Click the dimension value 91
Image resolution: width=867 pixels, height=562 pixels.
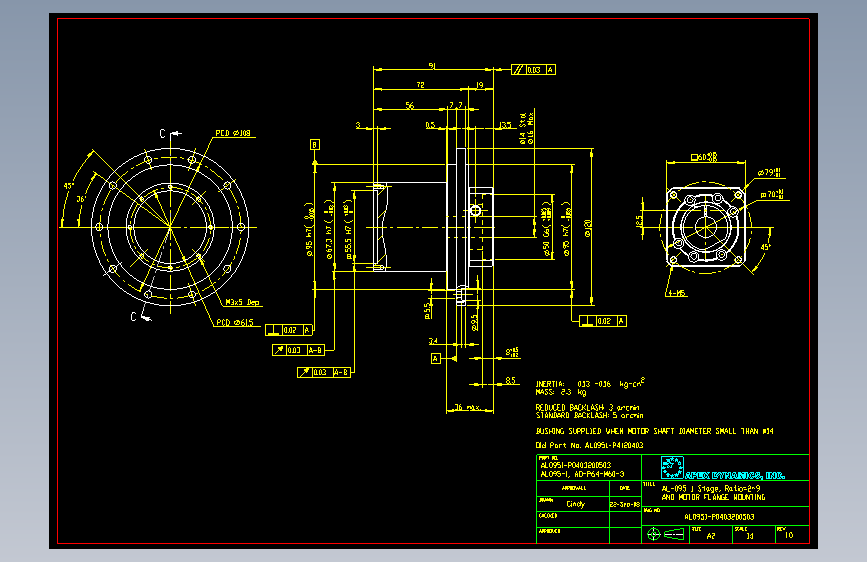pyautogui.click(x=432, y=66)
